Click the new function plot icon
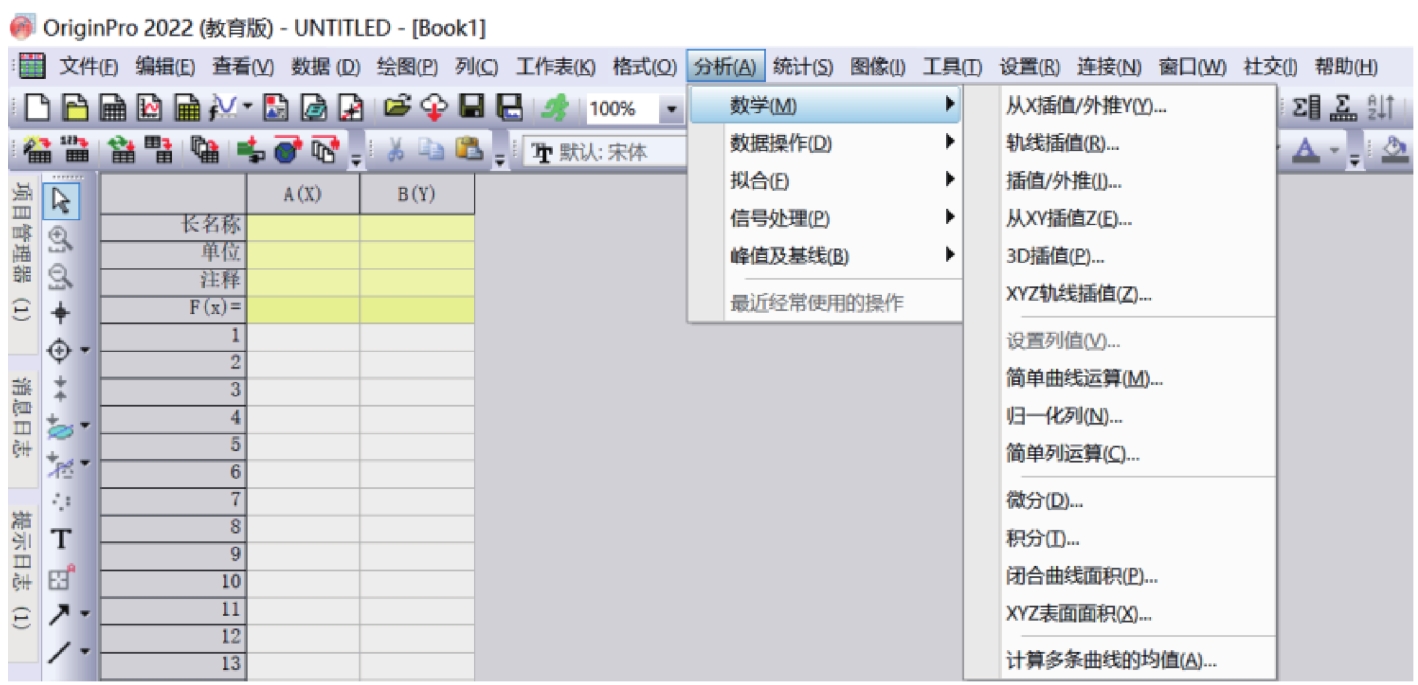 pyautogui.click(x=223, y=107)
